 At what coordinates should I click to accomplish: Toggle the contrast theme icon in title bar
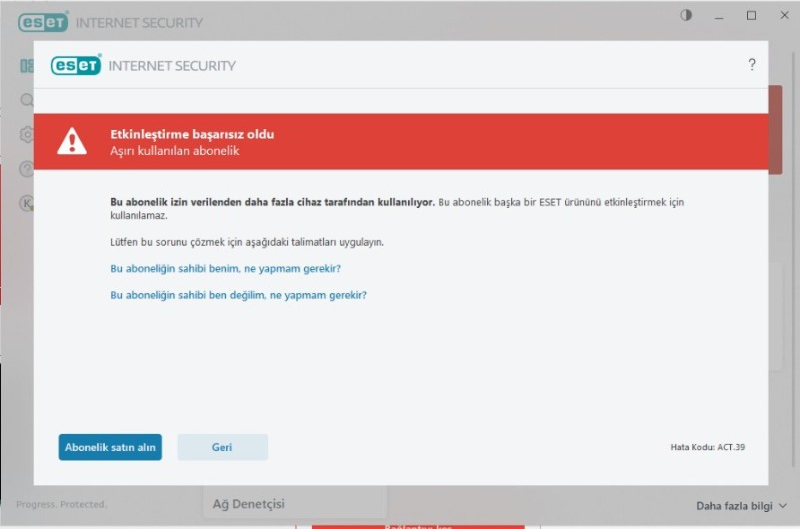click(x=686, y=16)
